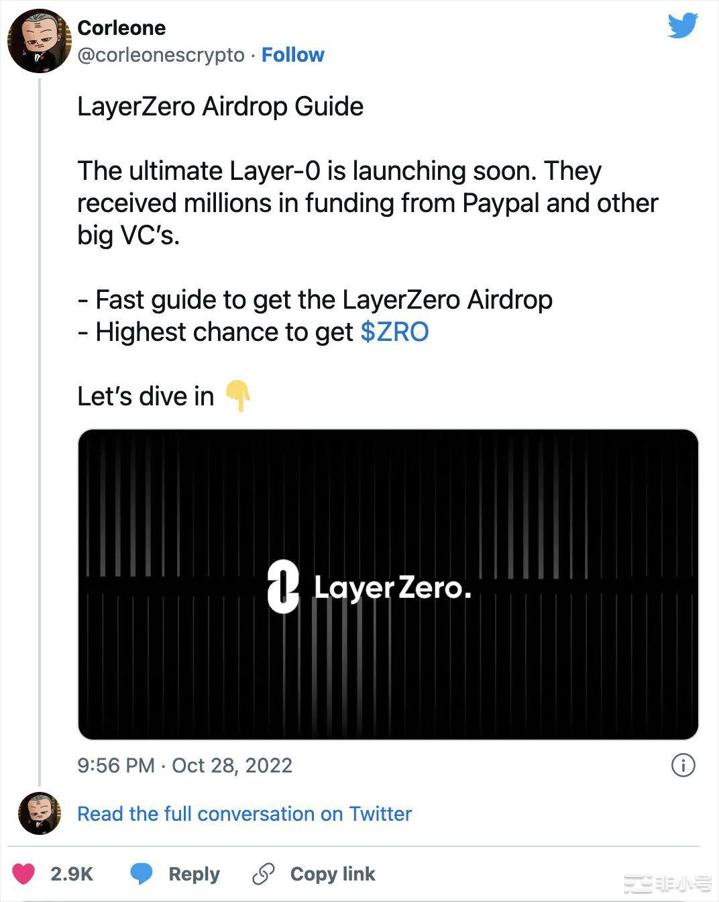
Task: Click the 2.9K likes count
Action: pos(71,874)
